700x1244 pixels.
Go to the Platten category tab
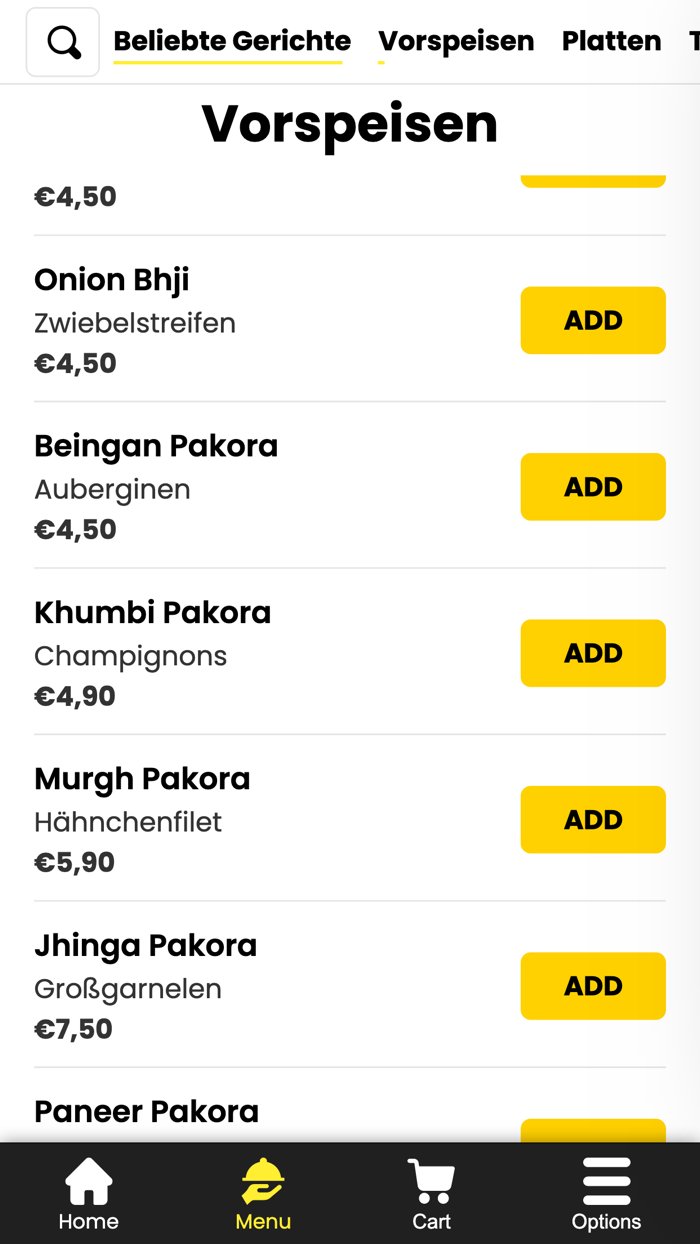coord(611,41)
